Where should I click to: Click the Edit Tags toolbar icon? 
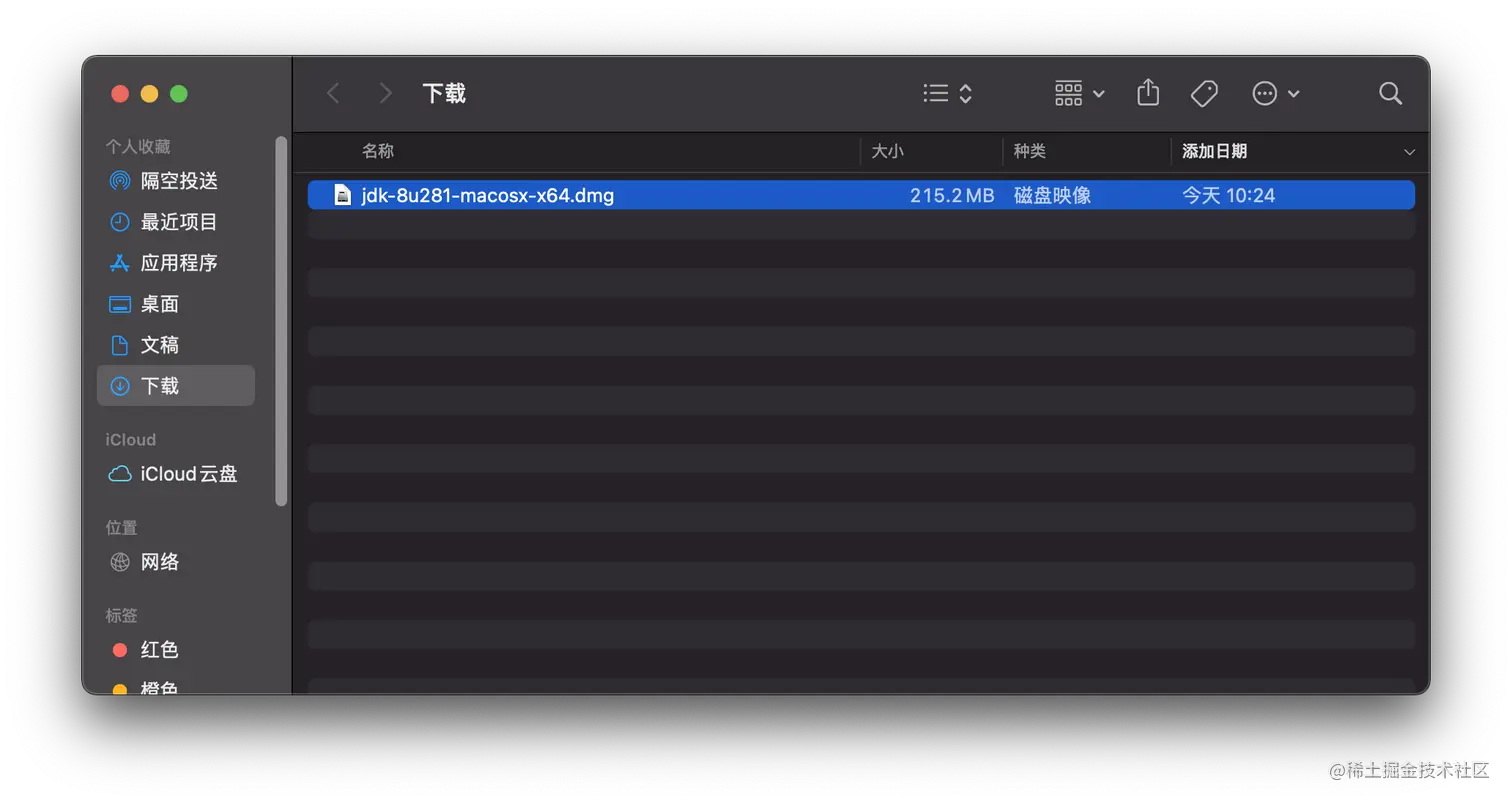pyautogui.click(x=1204, y=94)
